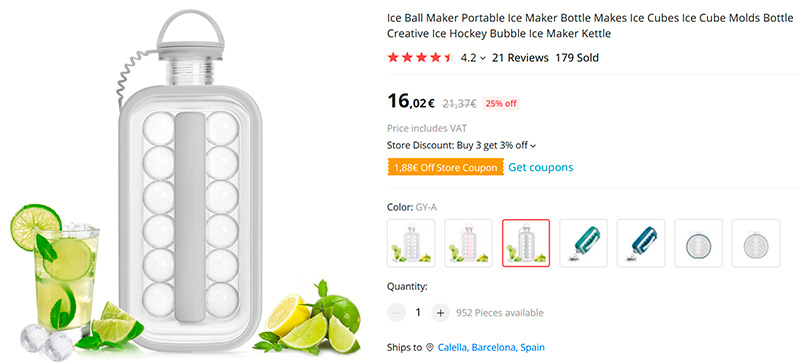Click the location pin icon beside Ships to

(430, 348)
